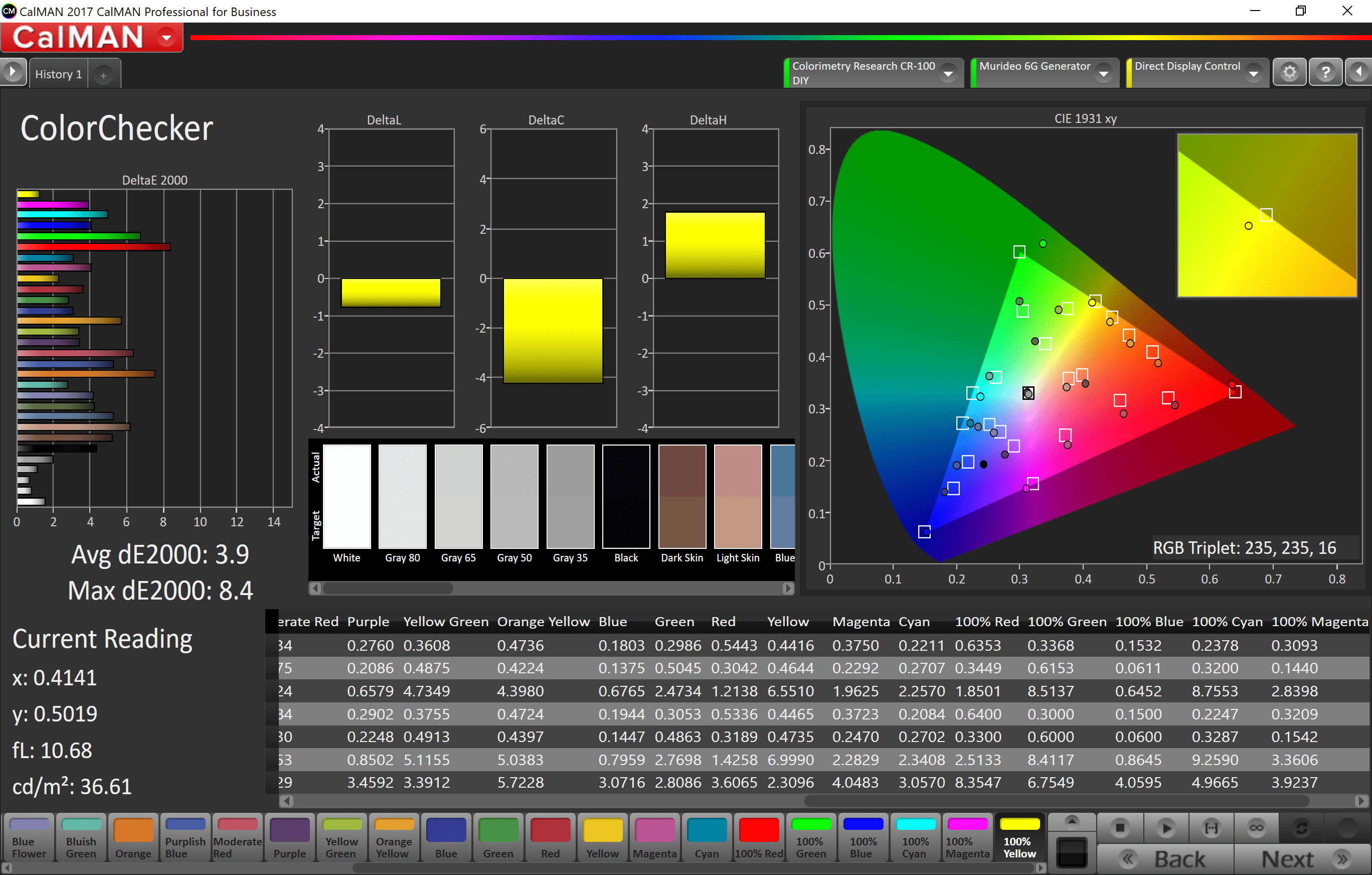The width and height of the screenshot is (1372, 875).
Task: Click the White swatch in comparison strip
Action: 347,497
